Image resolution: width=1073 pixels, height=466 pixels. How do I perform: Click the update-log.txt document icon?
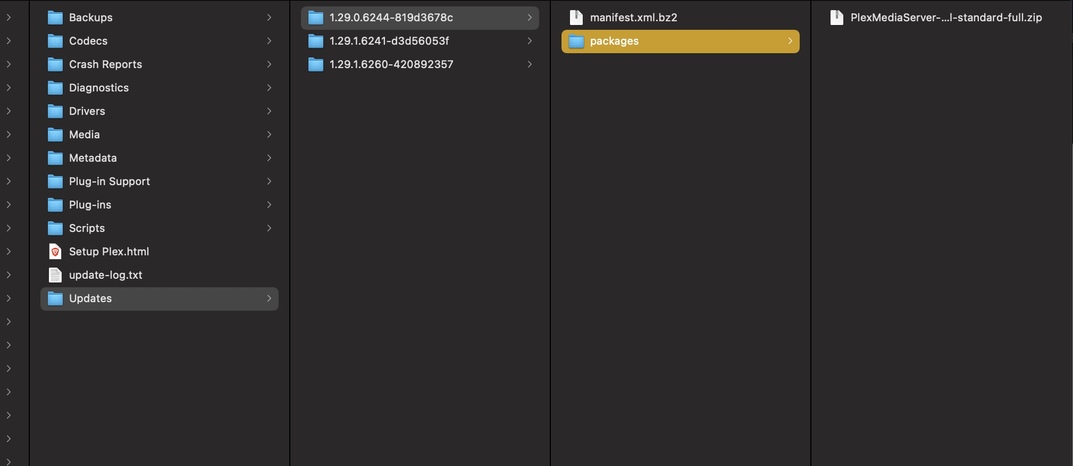[55, 275]
